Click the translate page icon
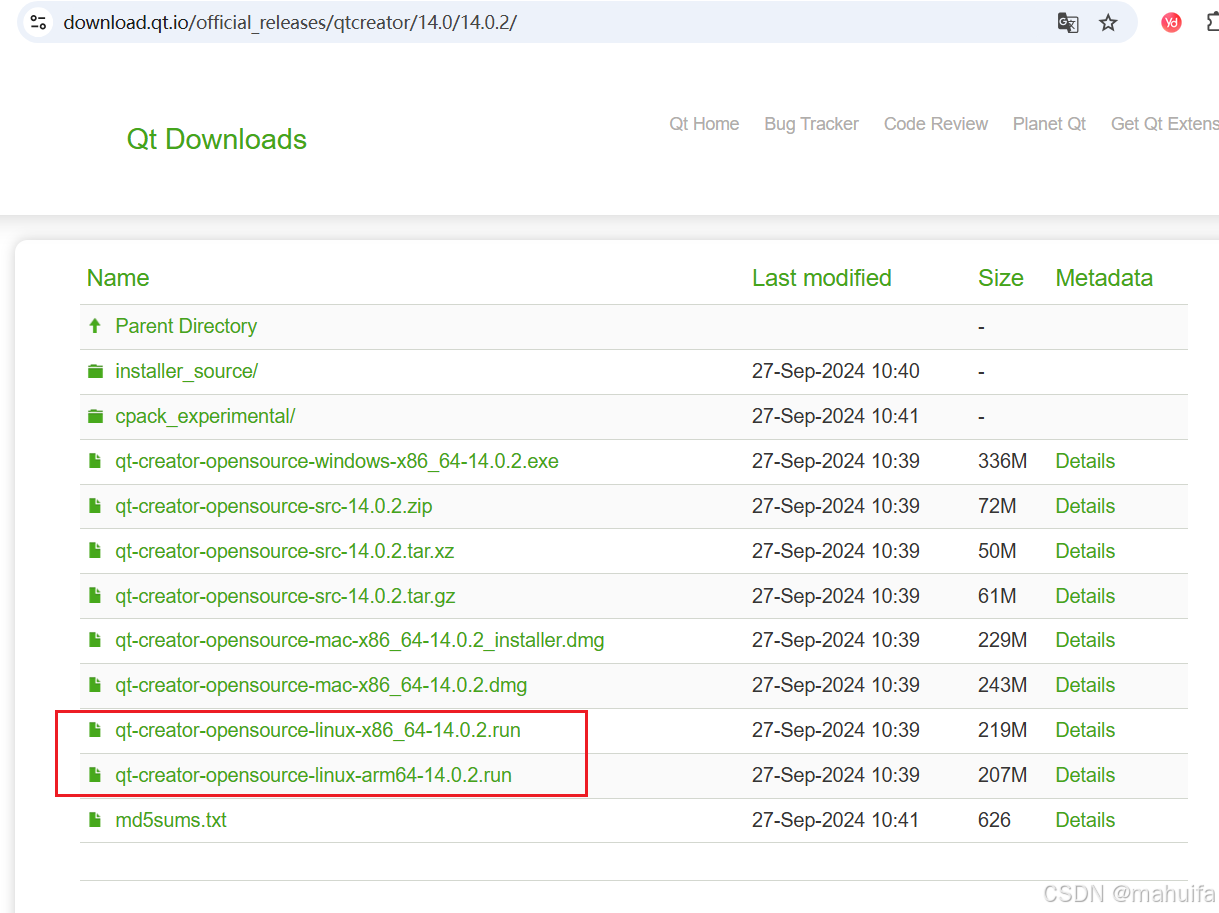Screen dimensions: 1219x913 pyautogui.click(x=1068, y=23)
